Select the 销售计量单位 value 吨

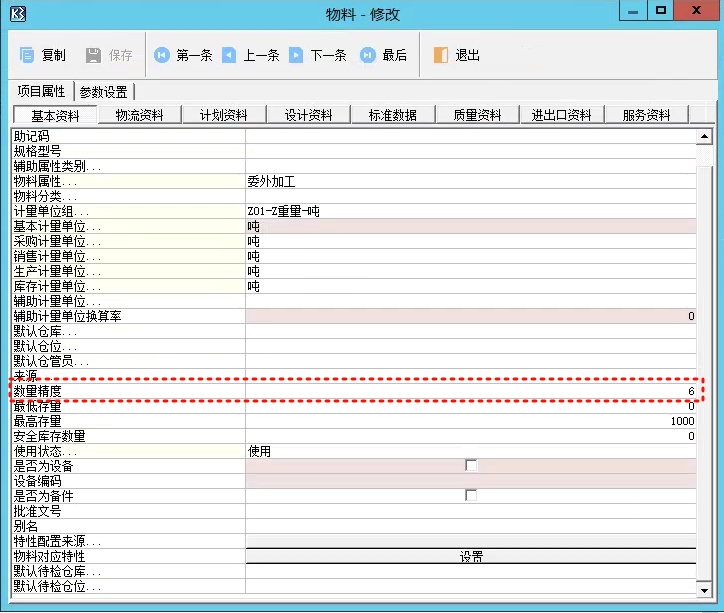click(471, 256)
